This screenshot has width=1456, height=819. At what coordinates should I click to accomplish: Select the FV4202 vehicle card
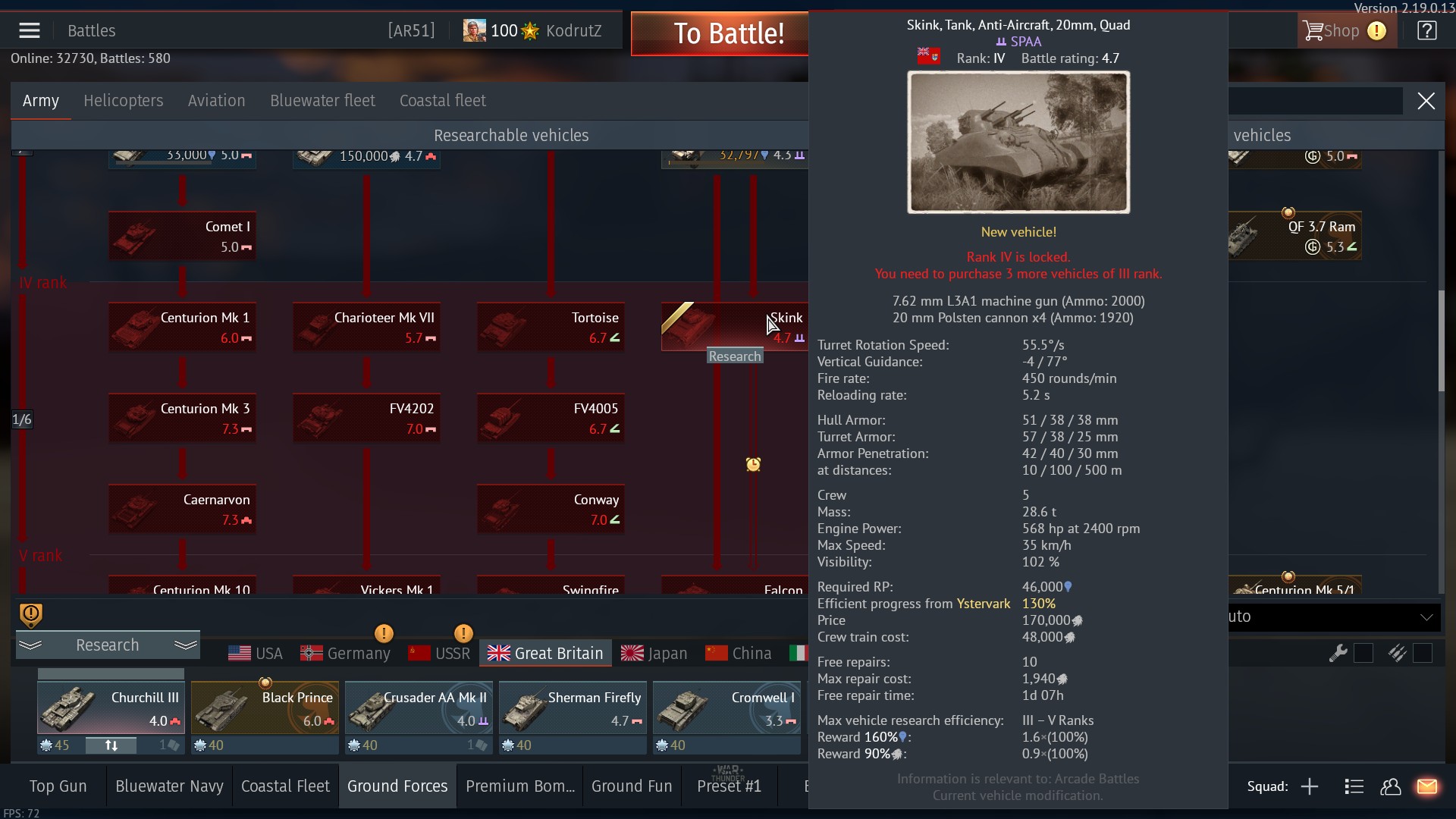click(x=366, y=418)
